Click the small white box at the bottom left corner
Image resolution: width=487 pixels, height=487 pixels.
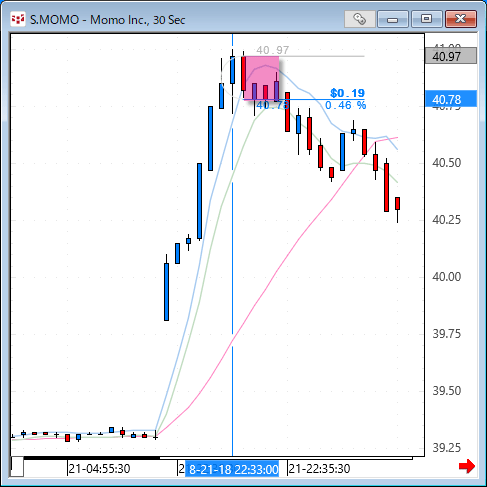click(17, 467)
